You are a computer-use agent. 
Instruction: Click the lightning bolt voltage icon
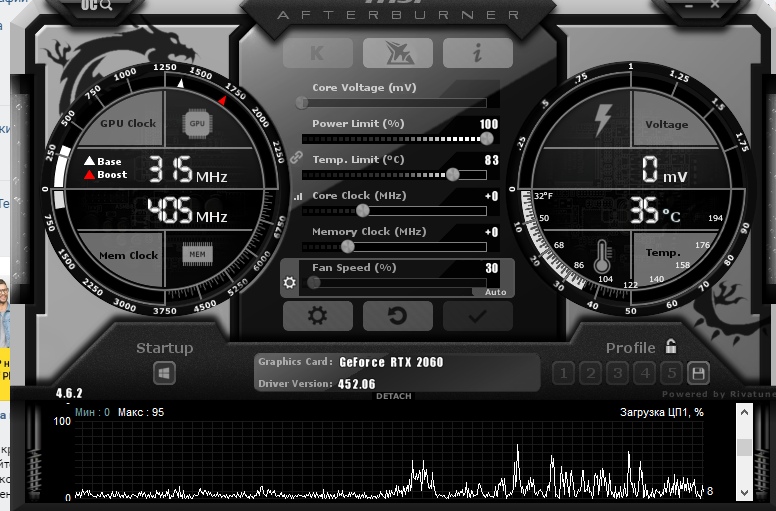pos(602,119)
